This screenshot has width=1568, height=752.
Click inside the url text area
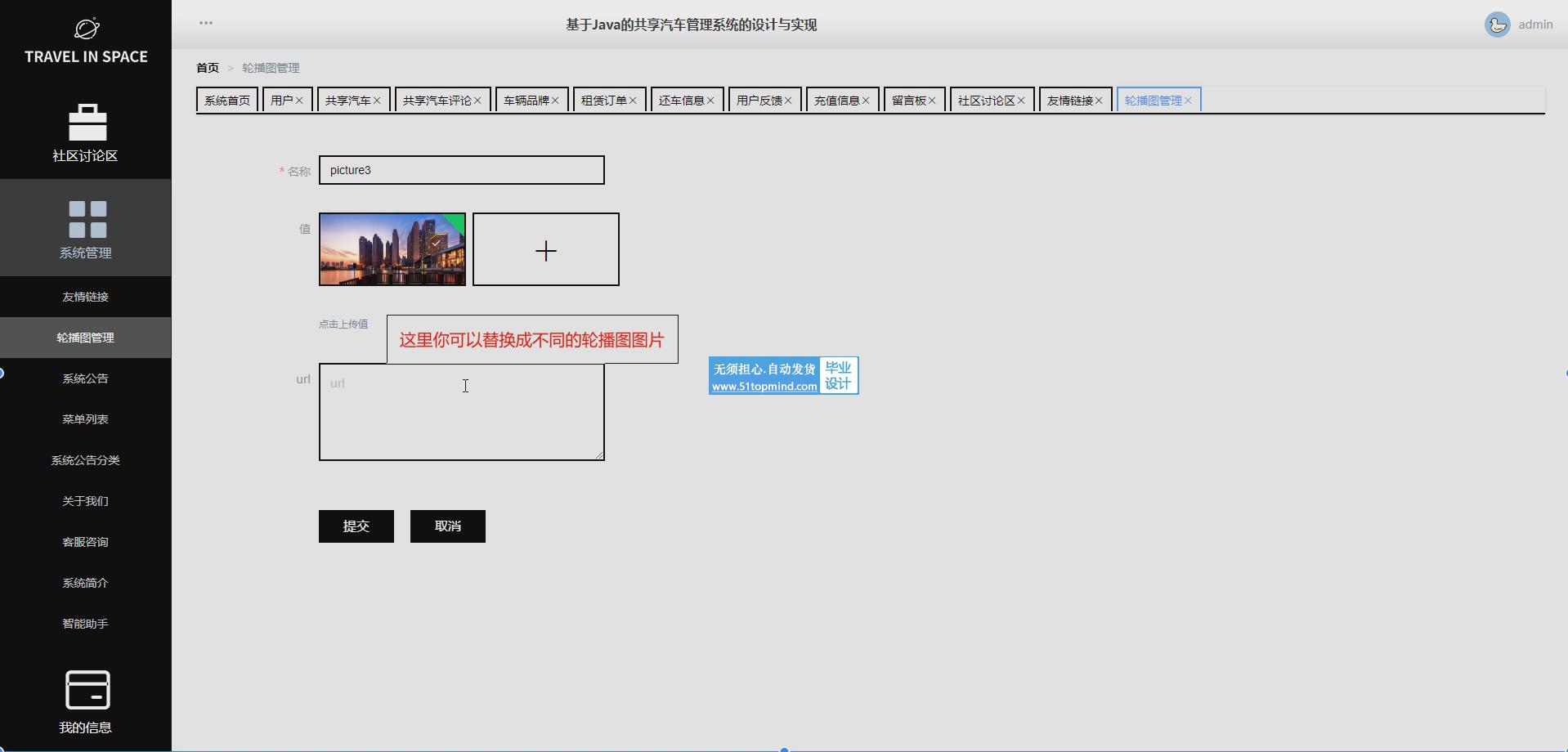pyautogui.click(x=462, y=412)
